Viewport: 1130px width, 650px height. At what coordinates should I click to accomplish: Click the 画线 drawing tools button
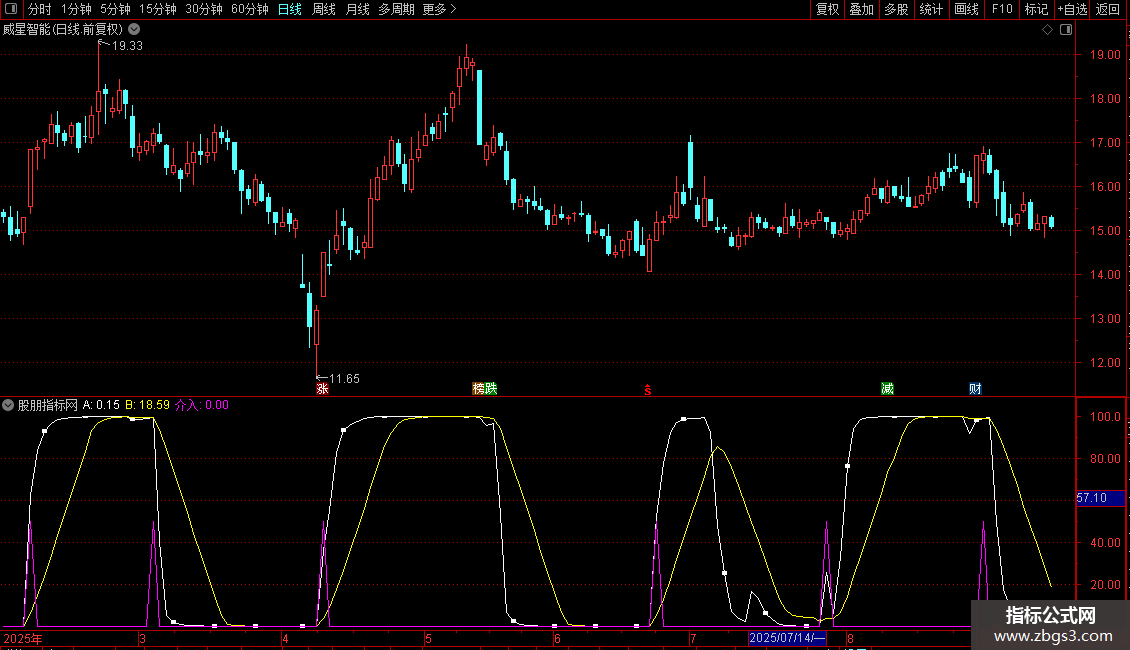click(x=966, y=9)
